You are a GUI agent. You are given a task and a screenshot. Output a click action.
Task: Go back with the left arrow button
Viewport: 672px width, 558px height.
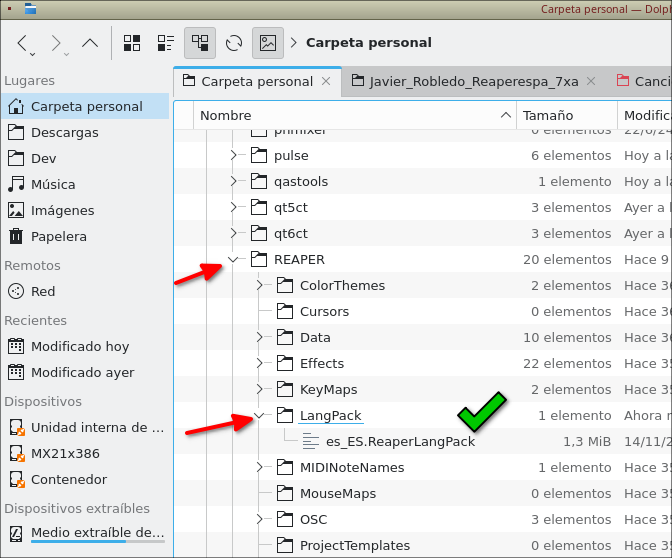tap(22, 43)
